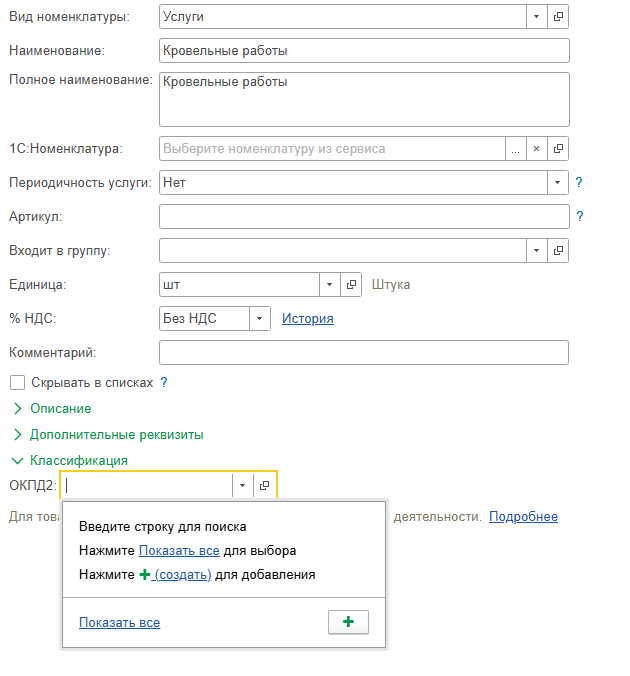
Task: Click the ellipsis select button in 1С:Номенклатура
Action: 516,149
